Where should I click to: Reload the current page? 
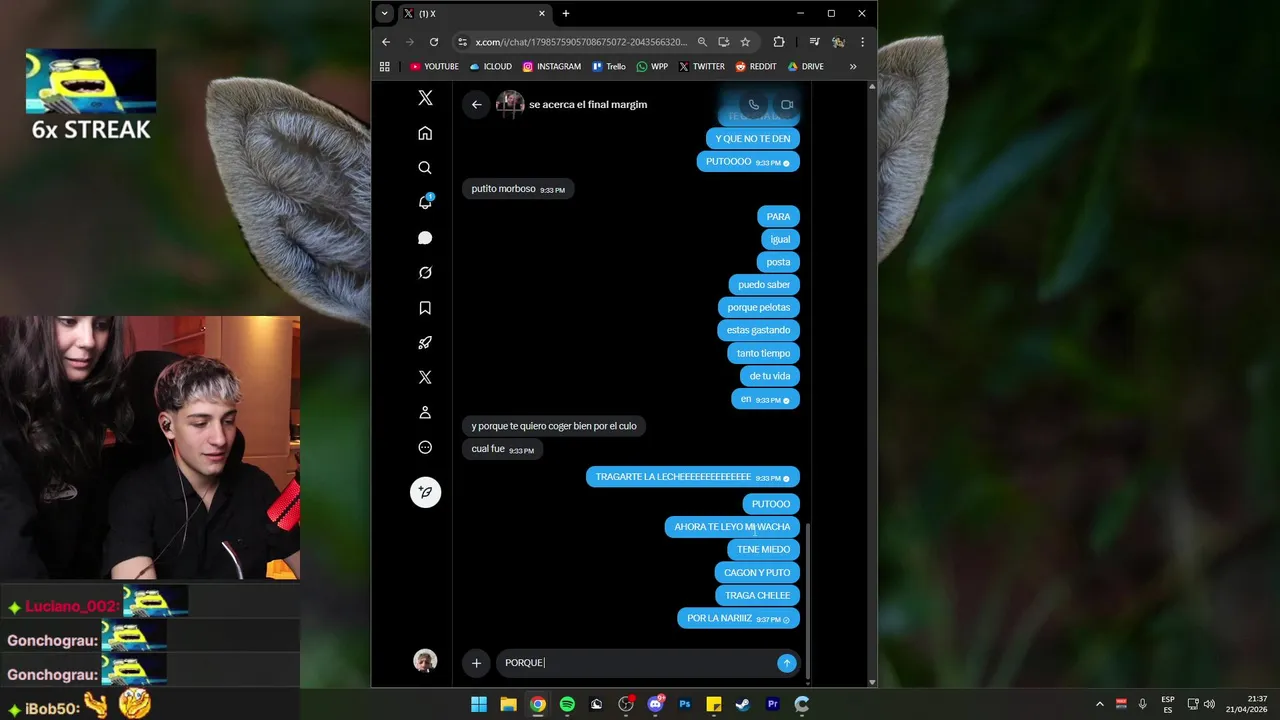click(434, 42)
